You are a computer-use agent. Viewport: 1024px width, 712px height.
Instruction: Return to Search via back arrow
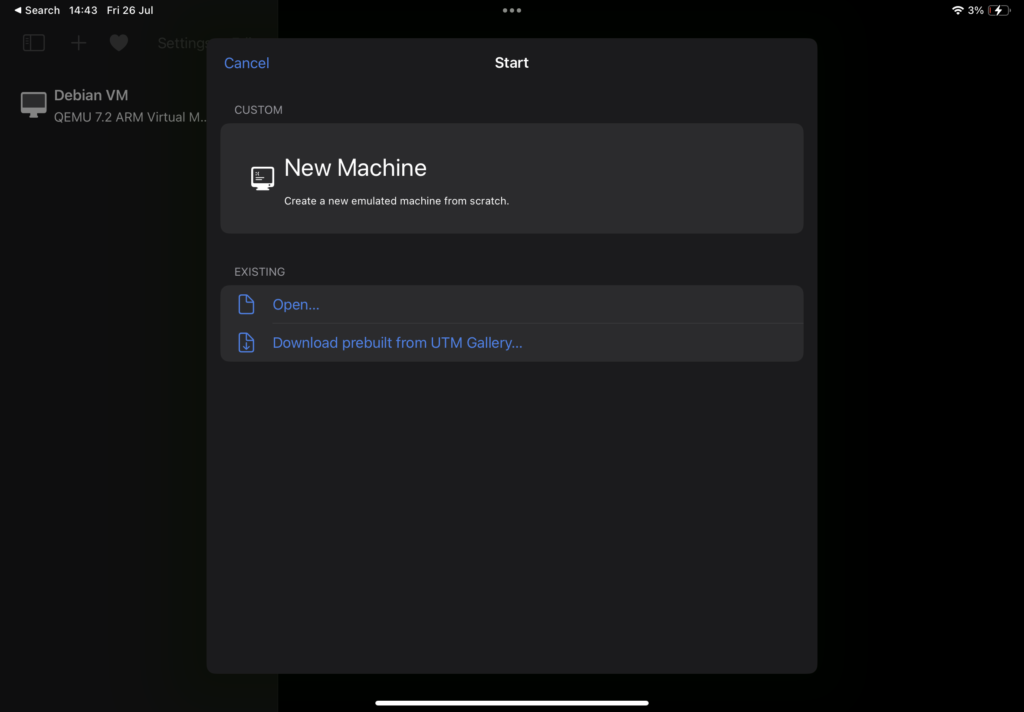tap(37, 10)
